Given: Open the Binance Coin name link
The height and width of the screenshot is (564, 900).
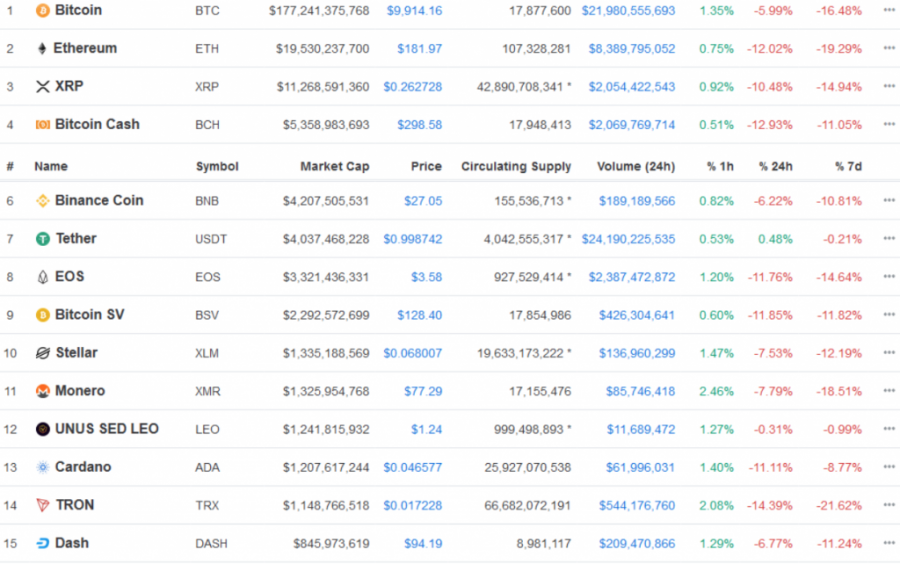Looking at the screenshot, I should 99,201.
